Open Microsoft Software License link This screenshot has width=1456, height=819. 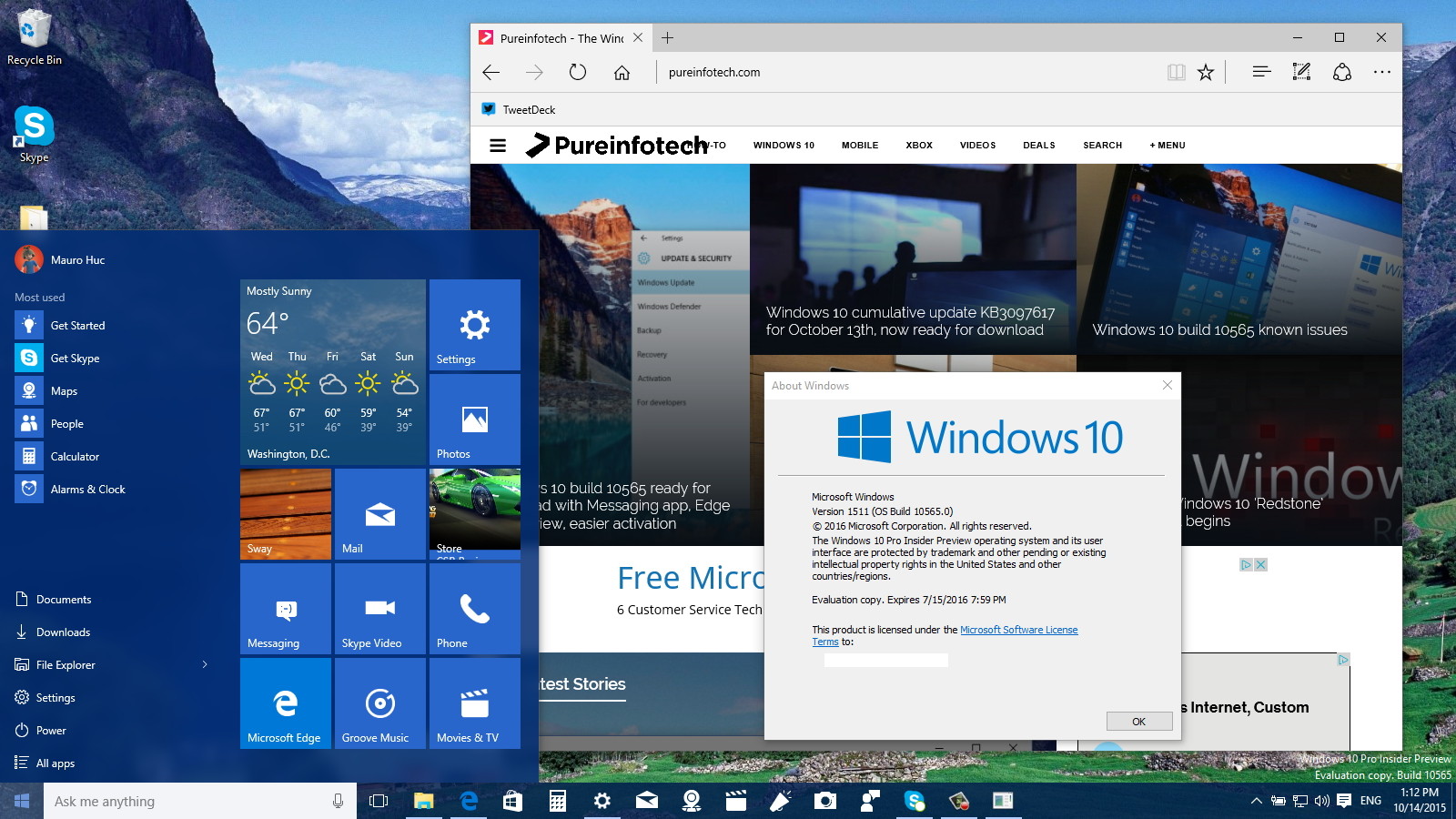pos(1018,630)
